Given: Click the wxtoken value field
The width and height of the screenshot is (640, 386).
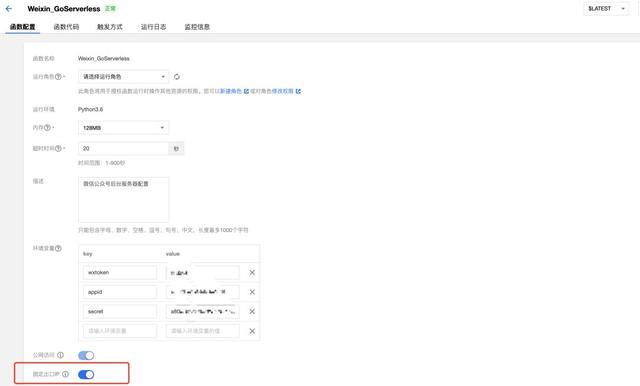Looking at the screenshot, I should pos(202,273).
